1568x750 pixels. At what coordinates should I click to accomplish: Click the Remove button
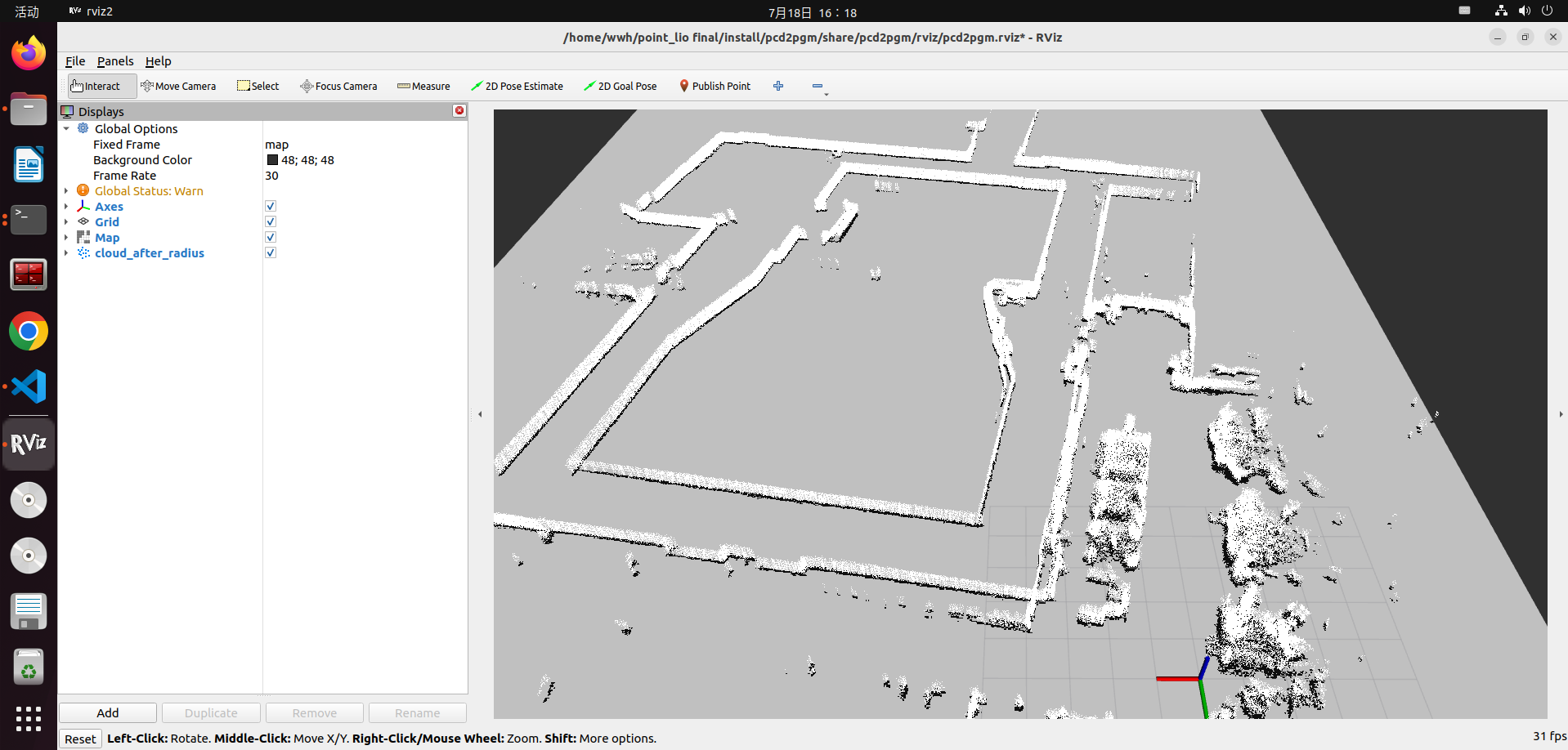point(315,713)
